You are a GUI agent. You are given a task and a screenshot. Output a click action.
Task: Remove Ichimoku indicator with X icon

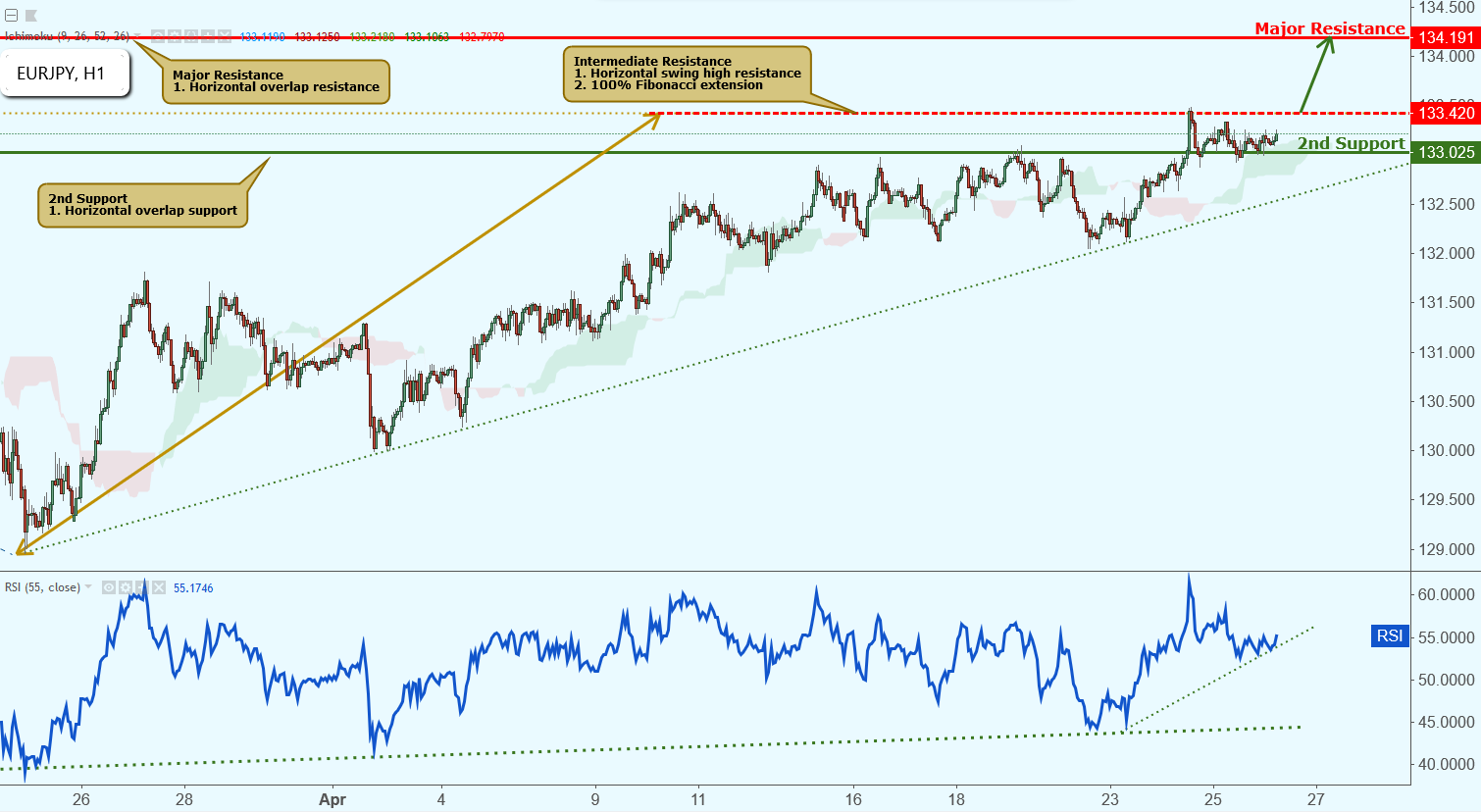pyautogui.click(x=225, y=36)
